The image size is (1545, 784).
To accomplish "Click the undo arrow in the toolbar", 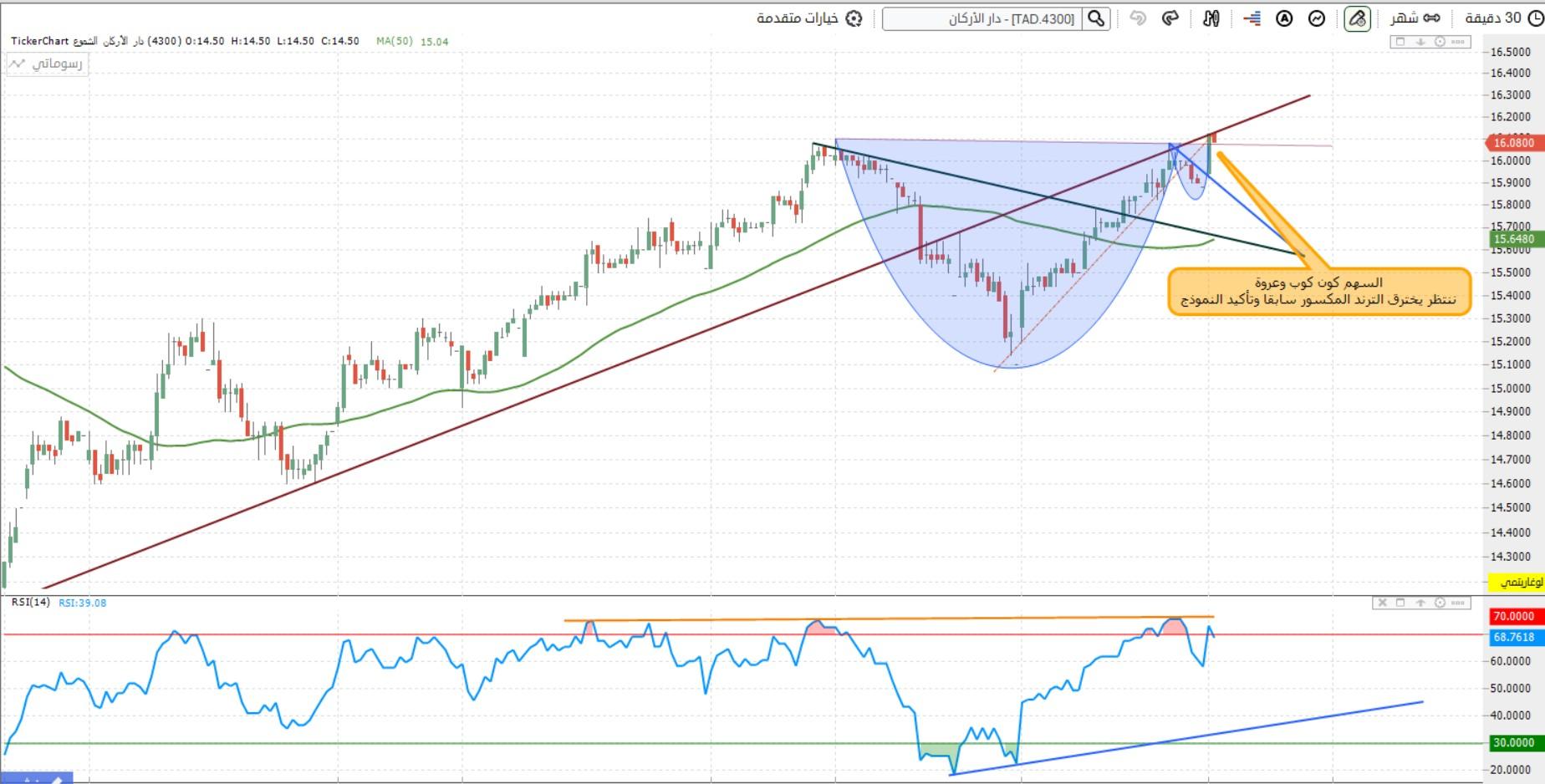I will 1137,18.
